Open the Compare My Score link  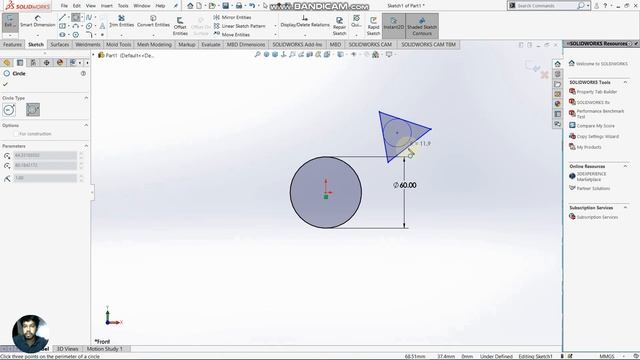click(x=596, y=126)
